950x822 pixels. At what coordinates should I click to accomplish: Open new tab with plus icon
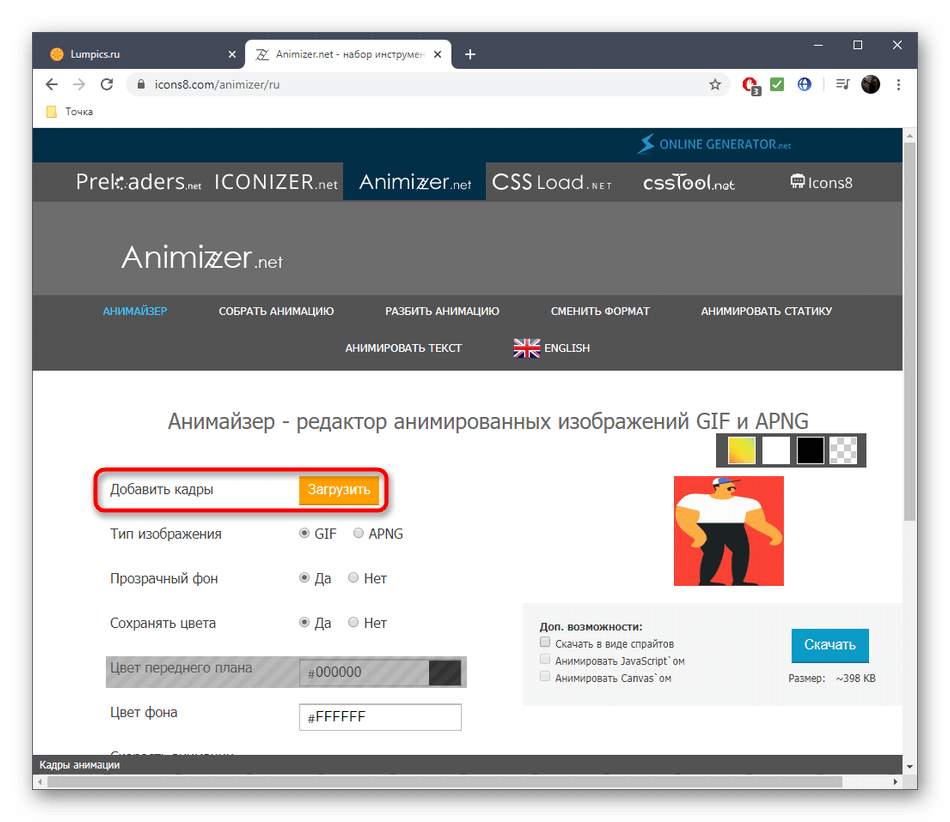coord(470,55)
